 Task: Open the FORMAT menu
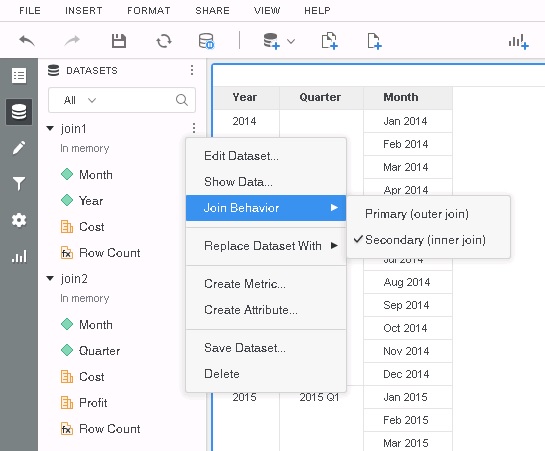(x=149, y=11)
